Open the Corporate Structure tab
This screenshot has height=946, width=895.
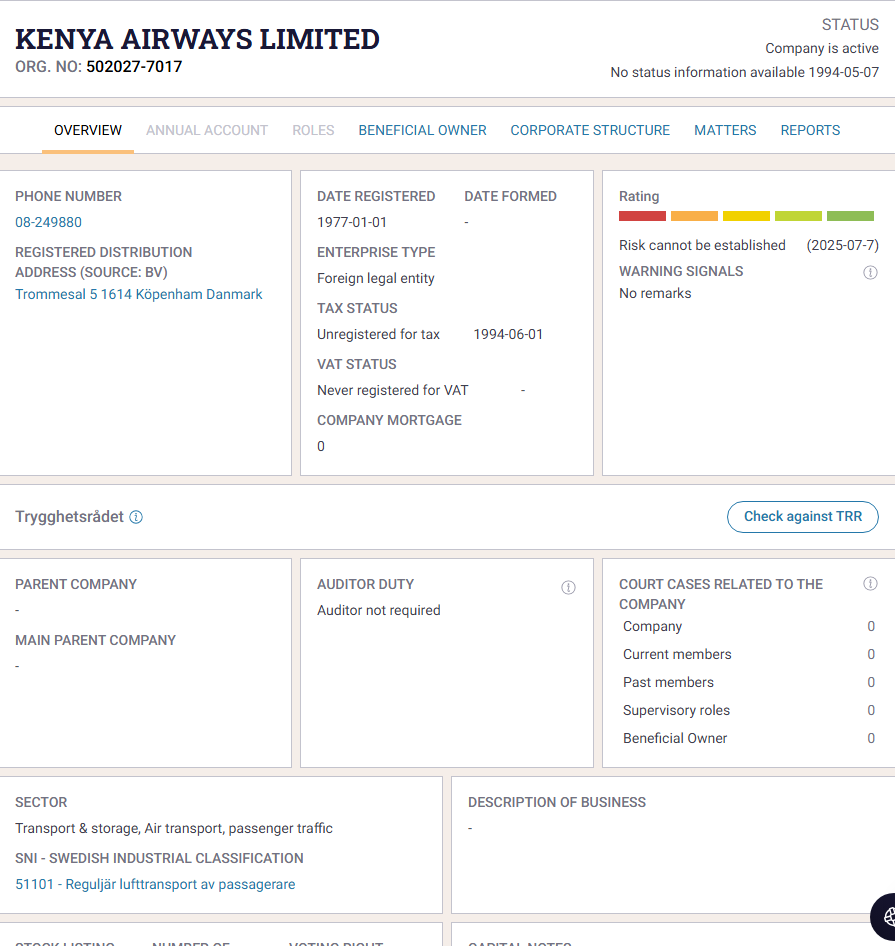[x=590, y=130]
